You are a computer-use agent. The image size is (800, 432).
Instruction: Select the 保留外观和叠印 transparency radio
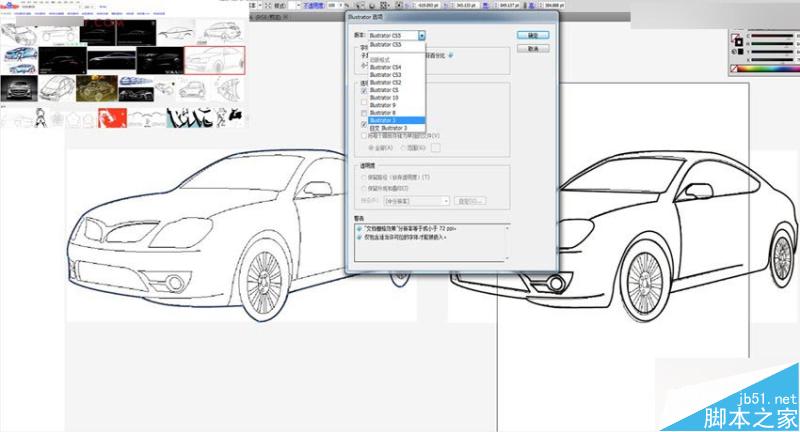pyautogui.click(x=364, y=189)
